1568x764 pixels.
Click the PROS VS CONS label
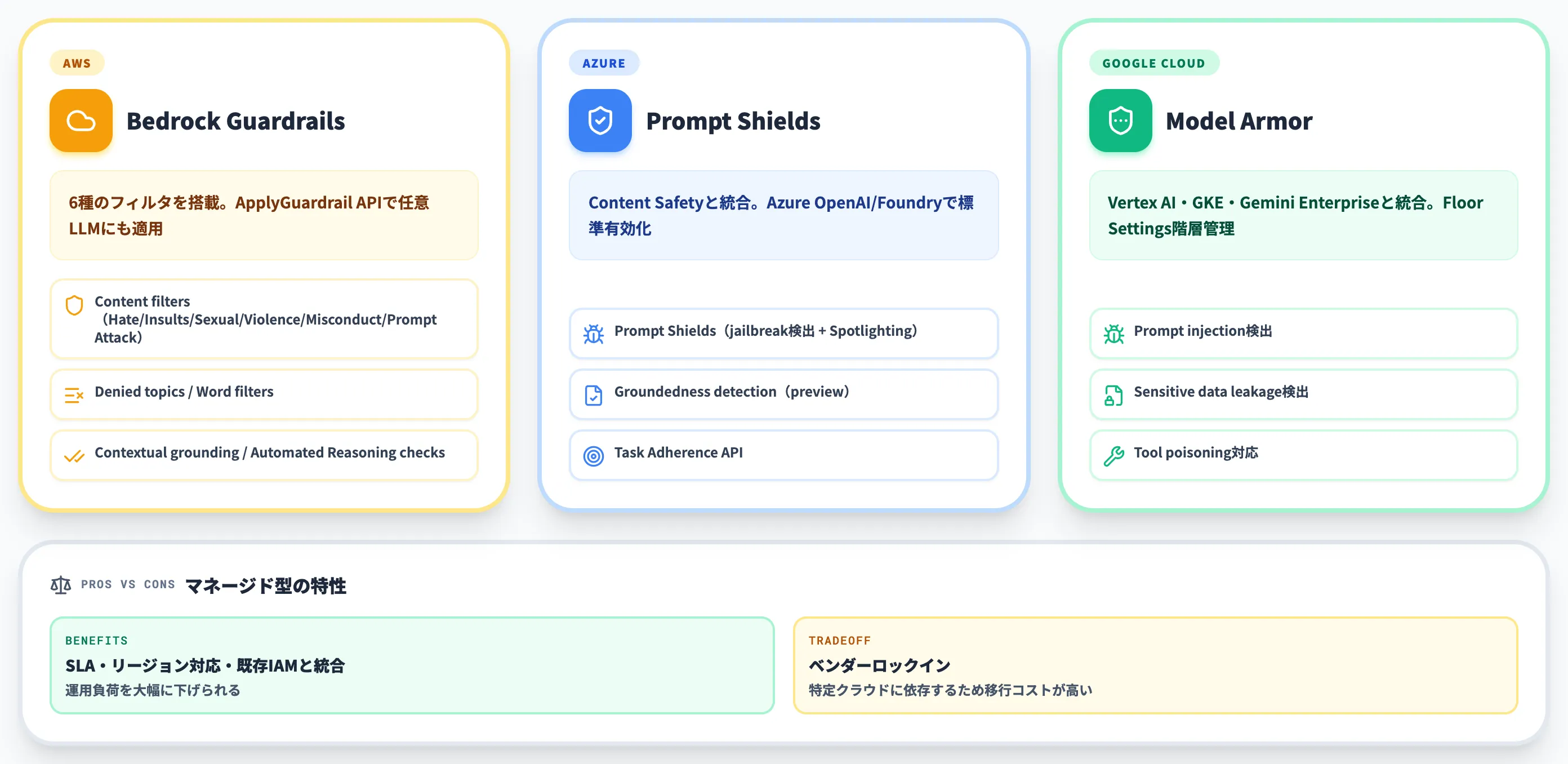point(128,584)
